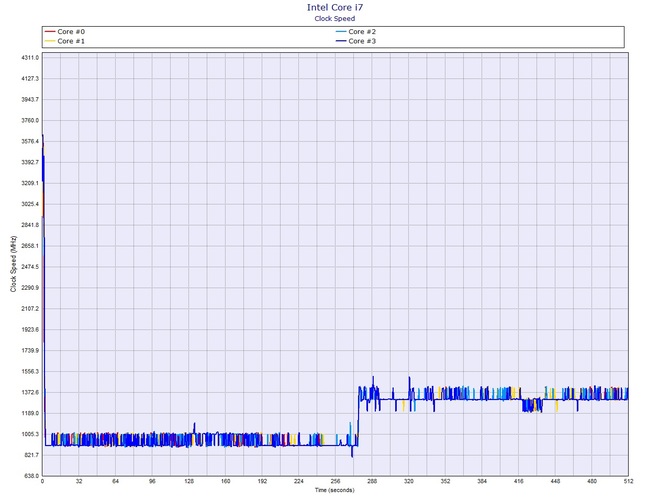
Task: Click the 821.7 y-axis value
Action: point(31,455)
